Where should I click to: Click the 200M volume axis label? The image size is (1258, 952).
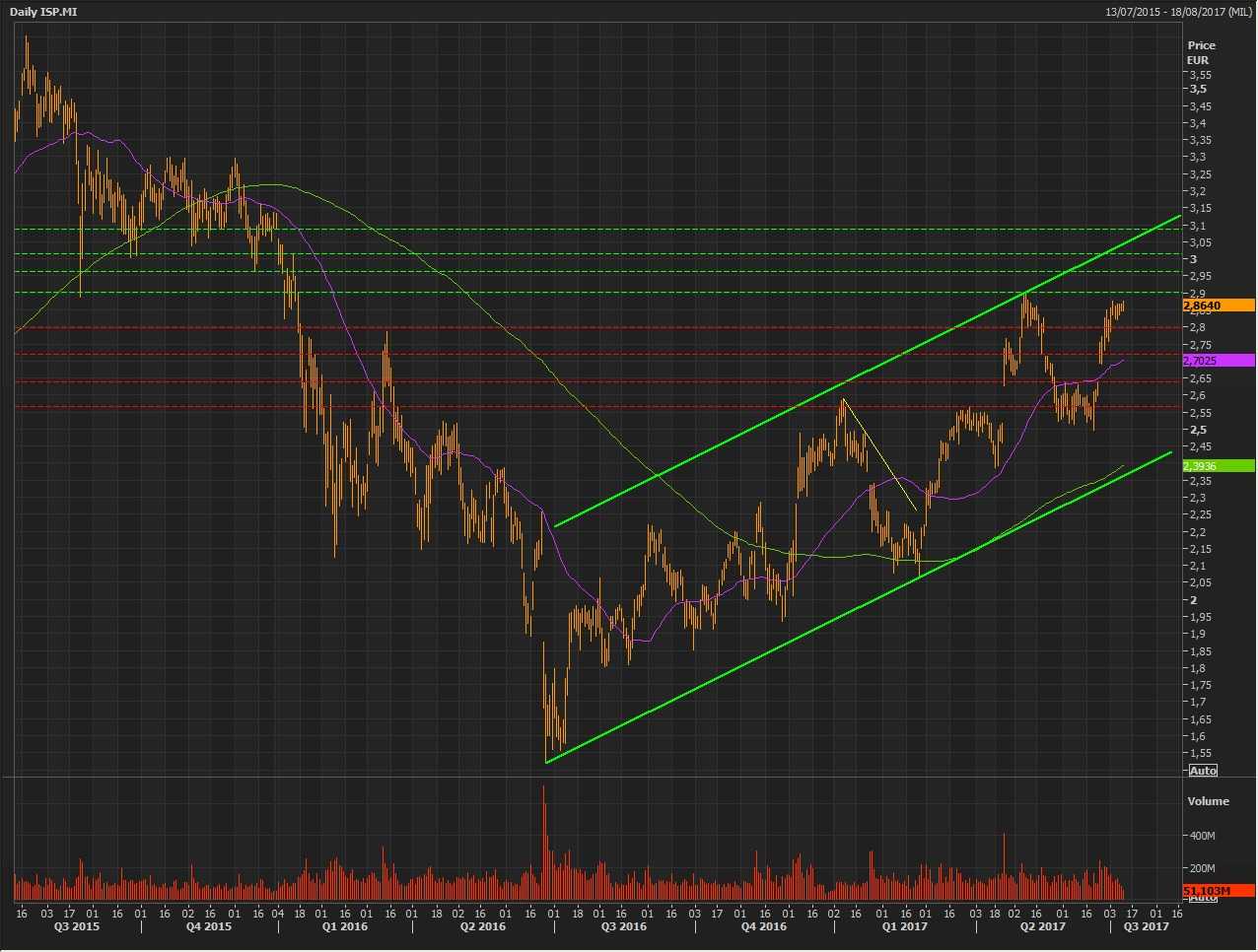1203,868
